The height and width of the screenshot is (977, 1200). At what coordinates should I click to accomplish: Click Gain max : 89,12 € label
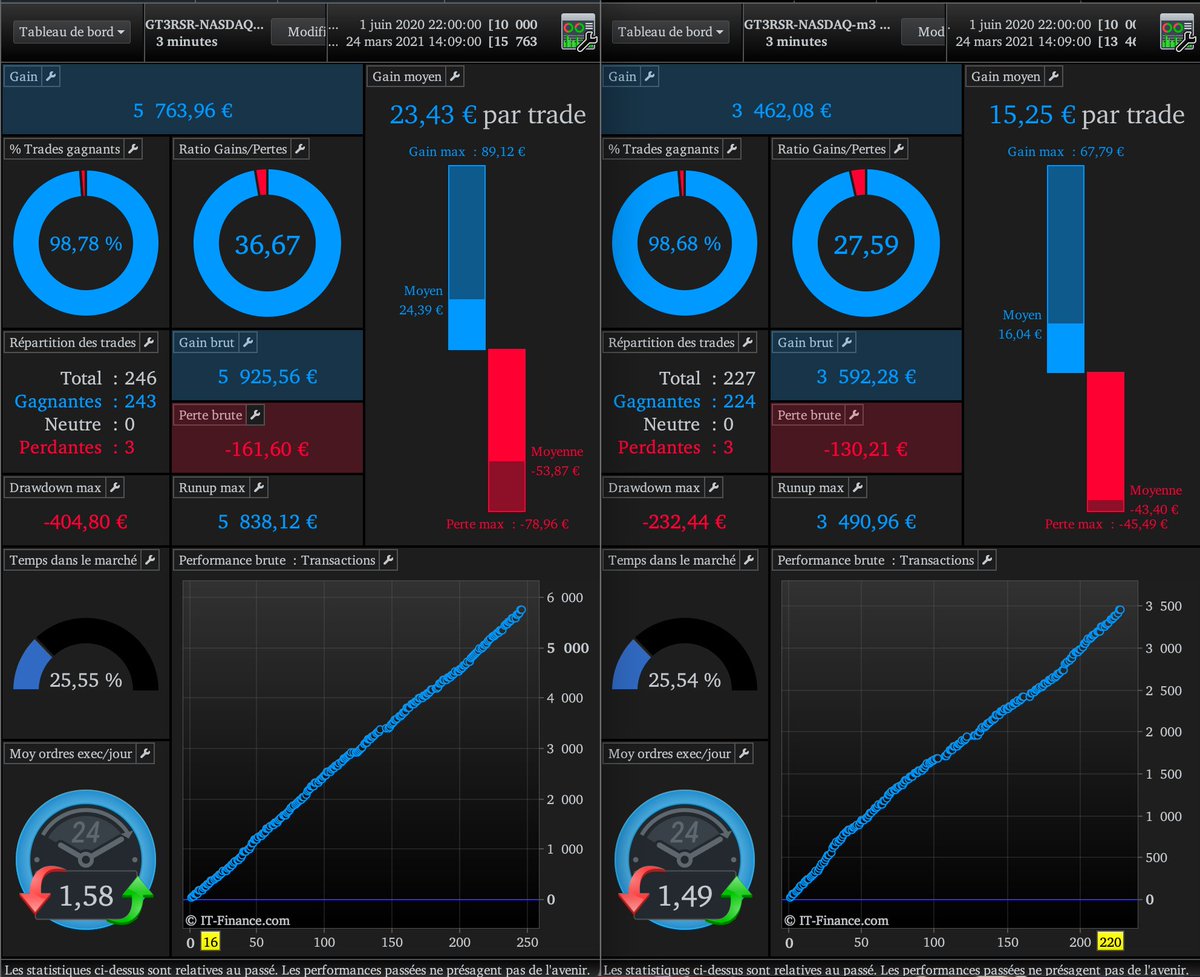point(467,152)
